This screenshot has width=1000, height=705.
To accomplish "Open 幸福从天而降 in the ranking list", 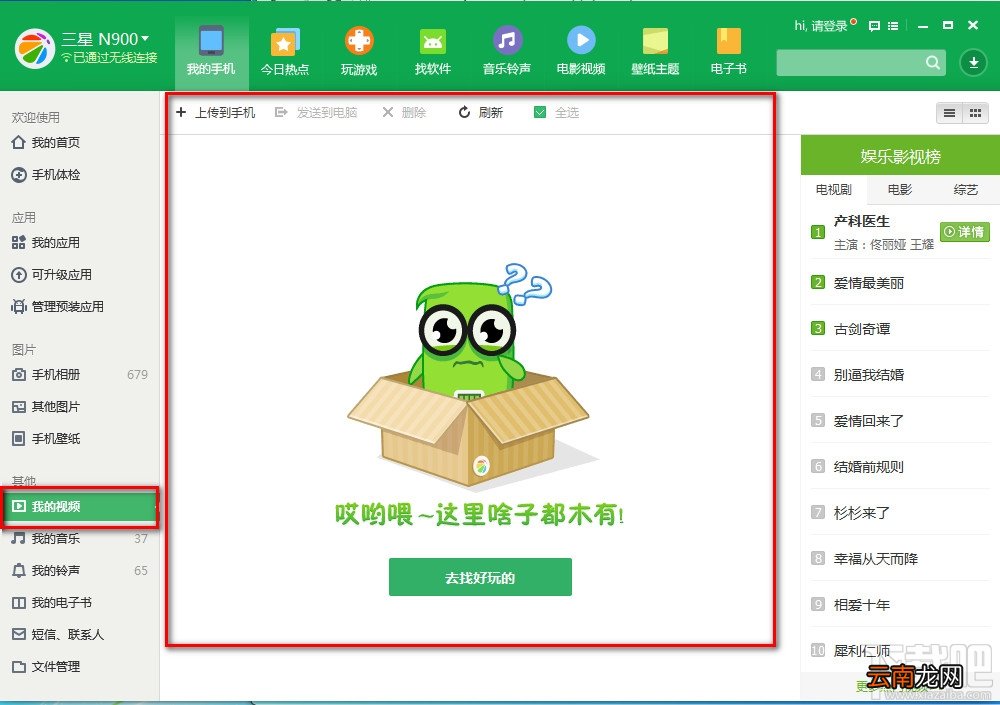I will (876, 558).
